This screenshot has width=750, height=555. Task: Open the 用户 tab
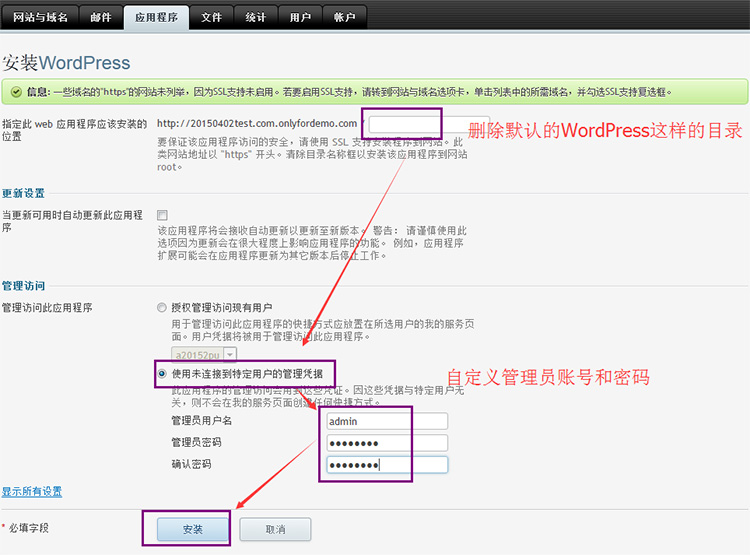pyautogui.click(x=300, y=17)
